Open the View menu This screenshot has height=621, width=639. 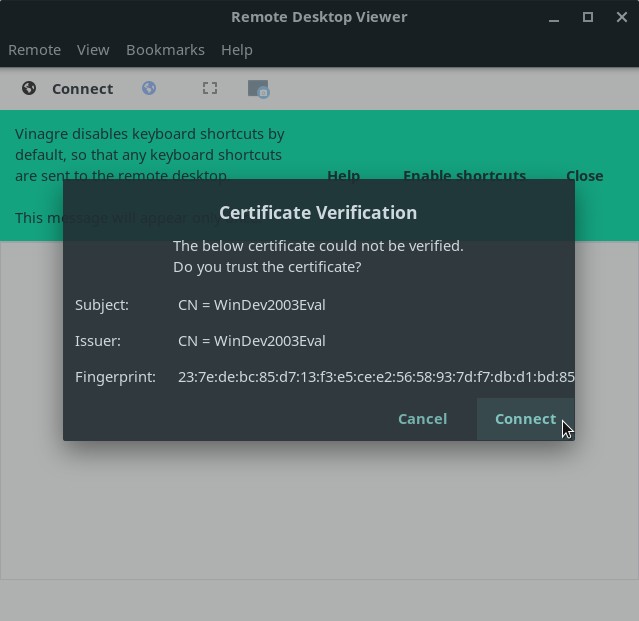(93, 49)
